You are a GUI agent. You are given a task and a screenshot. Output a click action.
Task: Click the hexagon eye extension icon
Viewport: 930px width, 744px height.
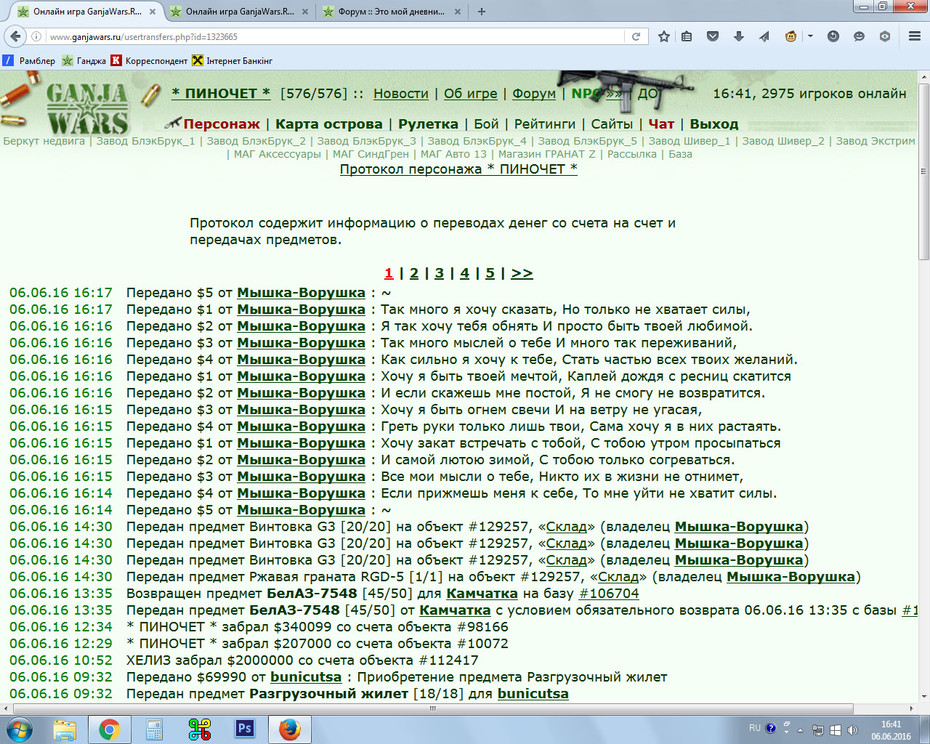point(884,36)
